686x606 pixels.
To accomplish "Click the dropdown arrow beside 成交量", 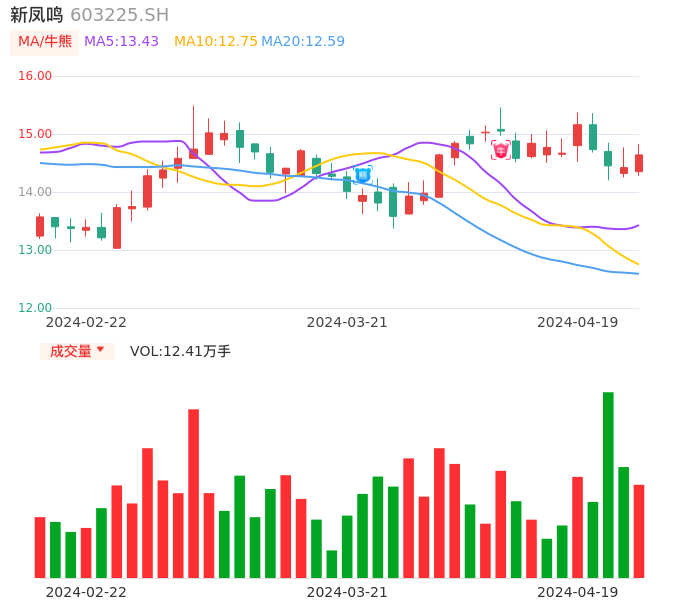I will pos(100,350).
